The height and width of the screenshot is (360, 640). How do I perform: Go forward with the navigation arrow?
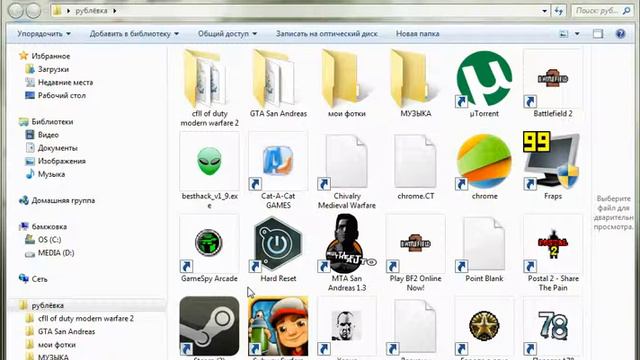point(33,11)
